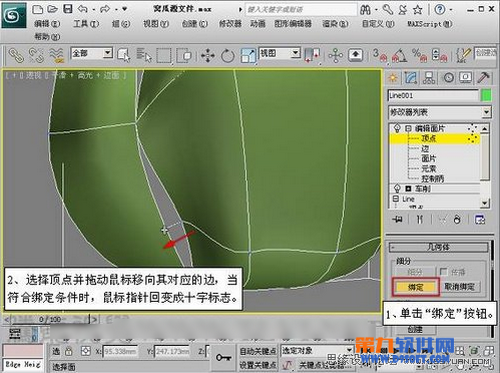Toggle the 编辑面片 modifier light bulb
Image resolution: width=500 pixels, height=373 pixels.
397,128
